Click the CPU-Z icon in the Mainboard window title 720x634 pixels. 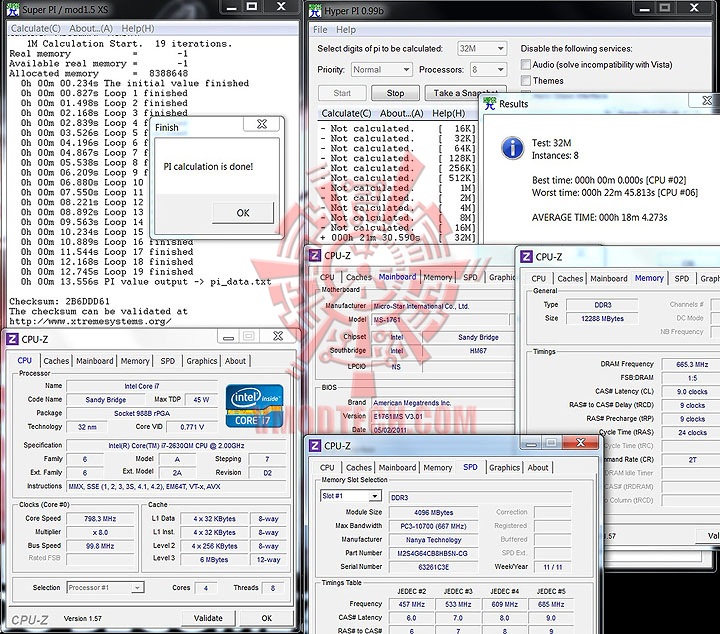(x=315, y=255)
